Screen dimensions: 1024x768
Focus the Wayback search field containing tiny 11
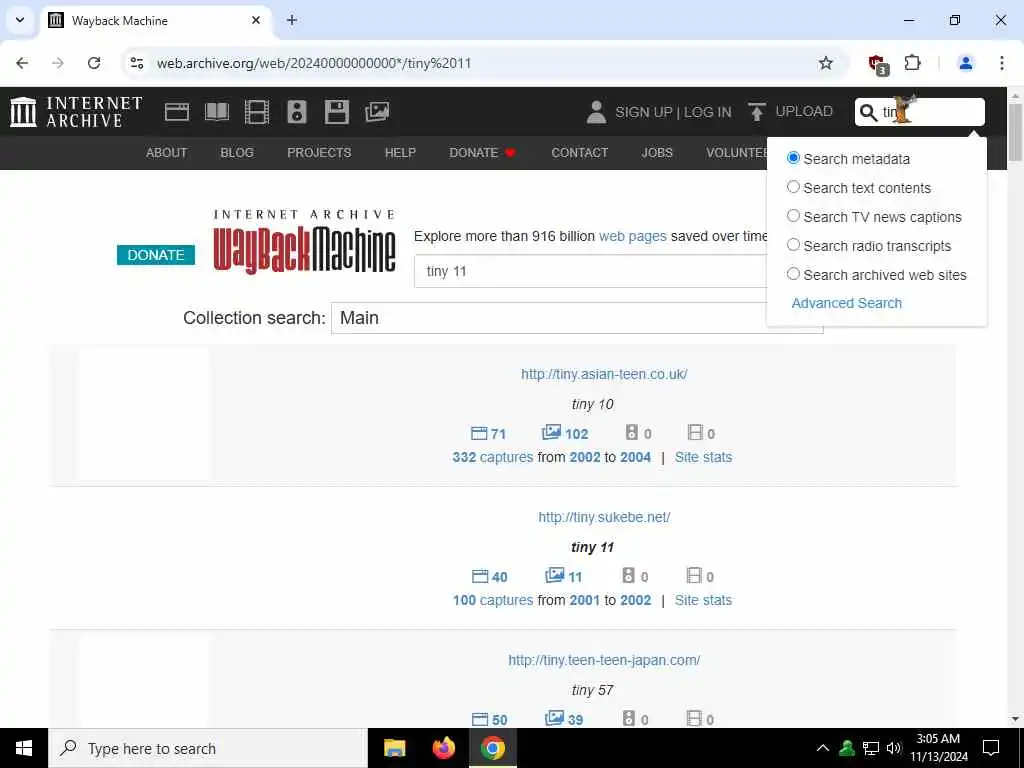pyautogui.click(x=591, y=271)
